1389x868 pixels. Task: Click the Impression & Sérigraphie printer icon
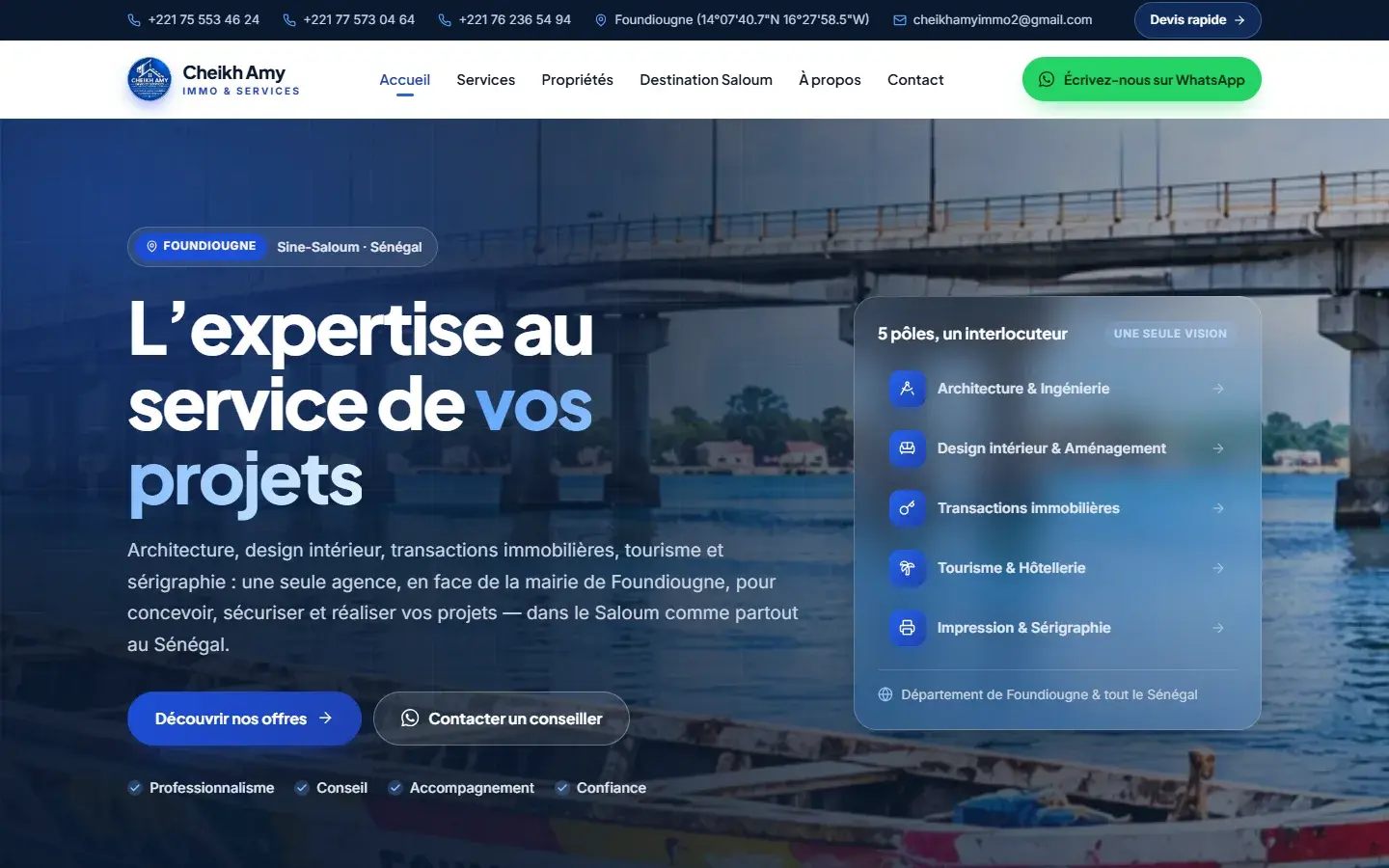tap(907, 628)
